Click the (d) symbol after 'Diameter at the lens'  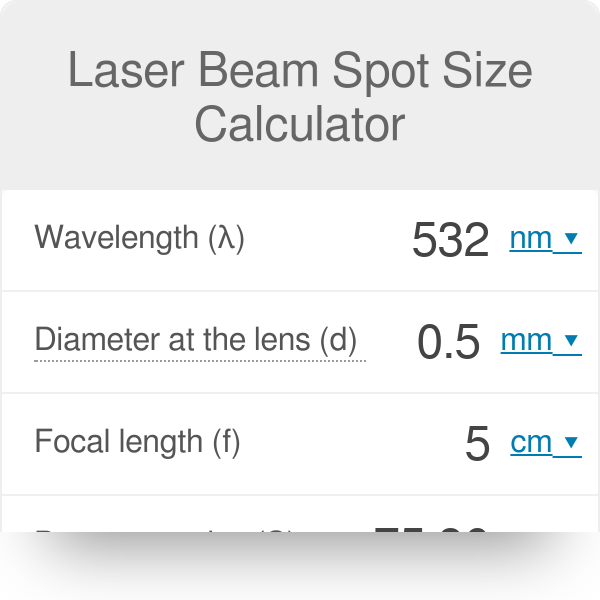338,340
